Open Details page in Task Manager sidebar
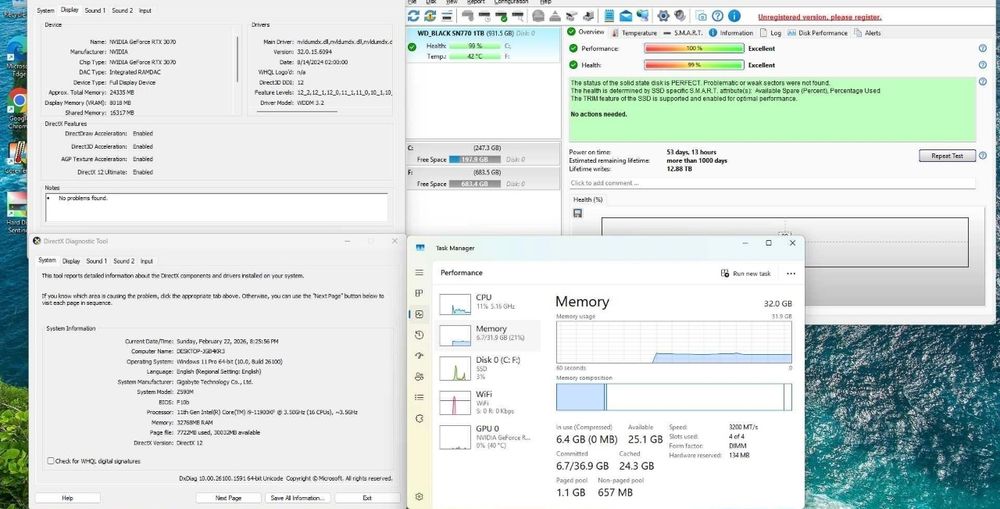Viewport: 1000px width, 509px height. pyautogui.click(x=419, y=397)
